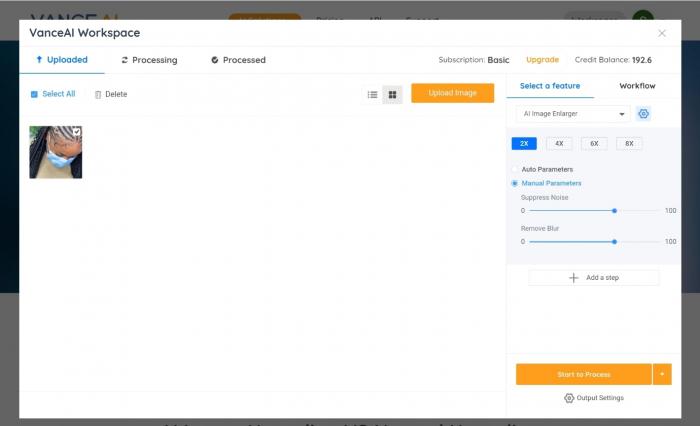Close the VanceAI Workspace dialog

point(662,33)
